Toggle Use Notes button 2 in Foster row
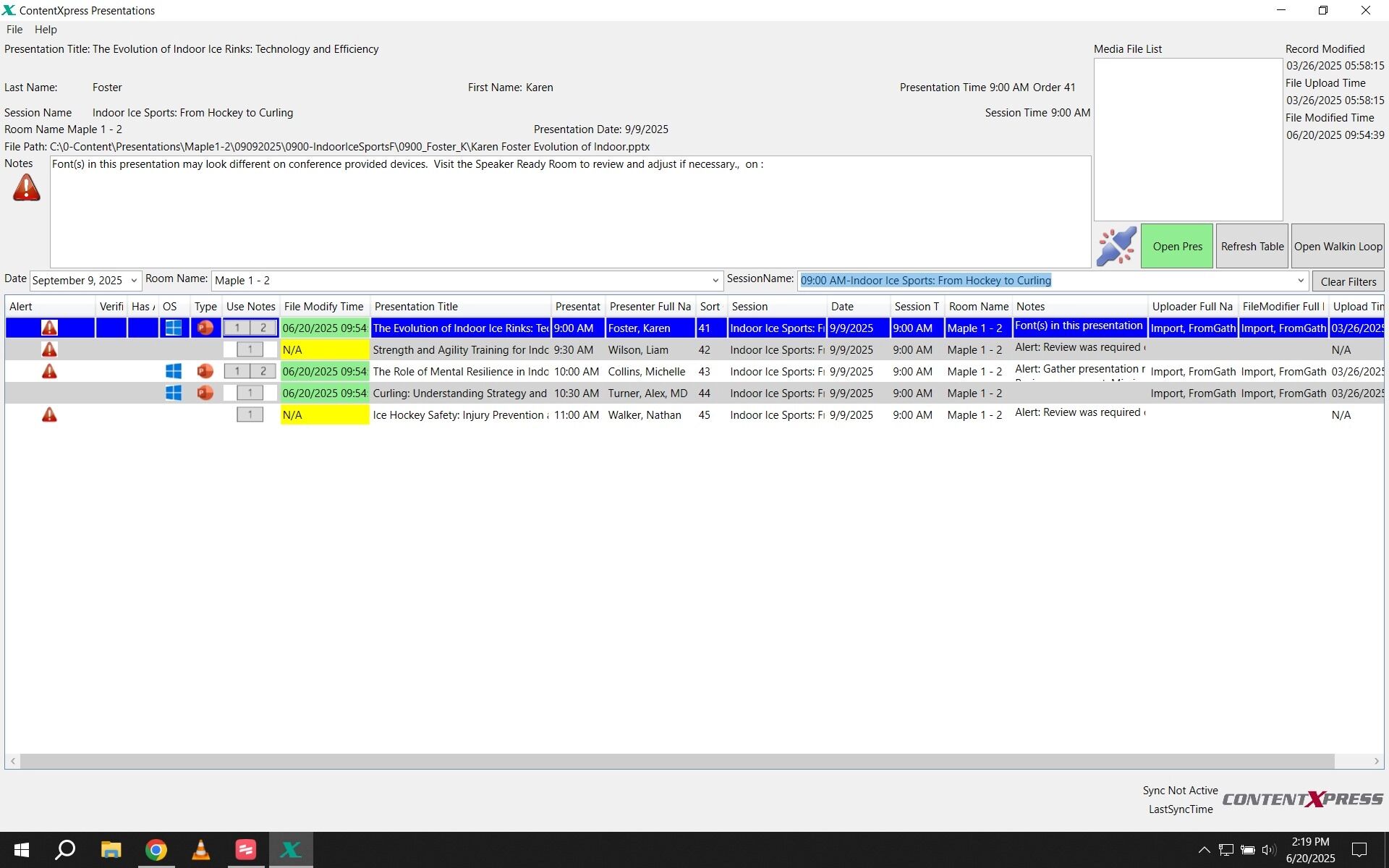Image resolution: width=1389 pixels, height=868 pixels. (x=263, y=328)
